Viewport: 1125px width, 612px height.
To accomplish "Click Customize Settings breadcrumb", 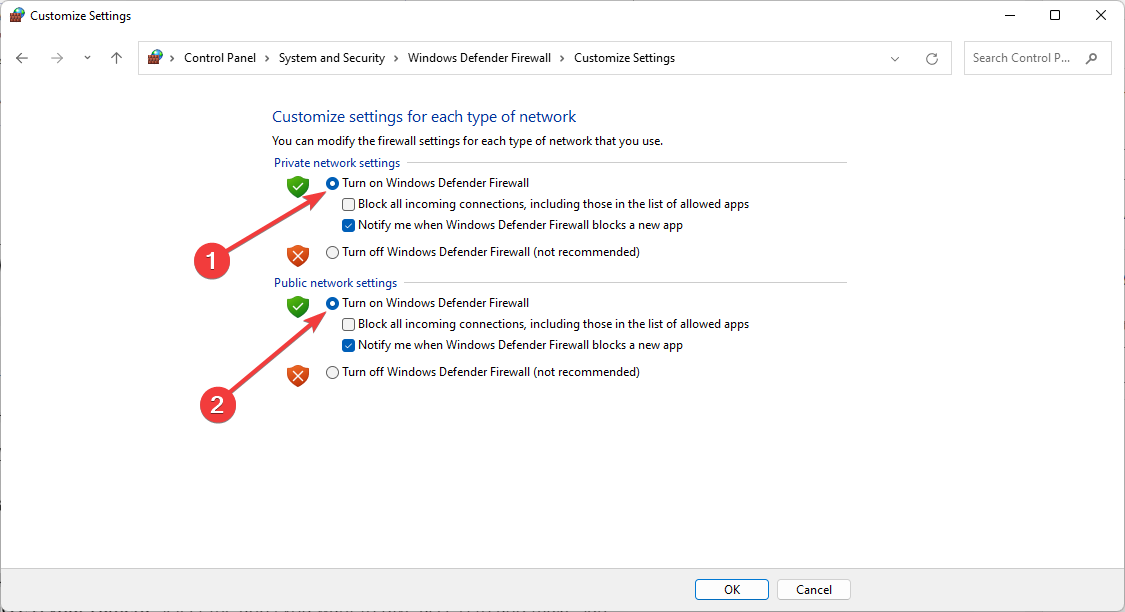I will tap(624, 58).
